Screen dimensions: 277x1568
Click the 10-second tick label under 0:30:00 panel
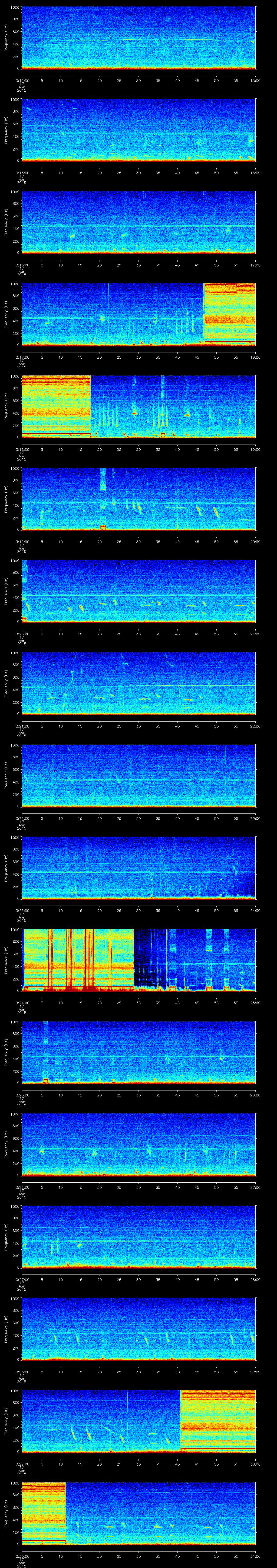(x=60, y=1556)
